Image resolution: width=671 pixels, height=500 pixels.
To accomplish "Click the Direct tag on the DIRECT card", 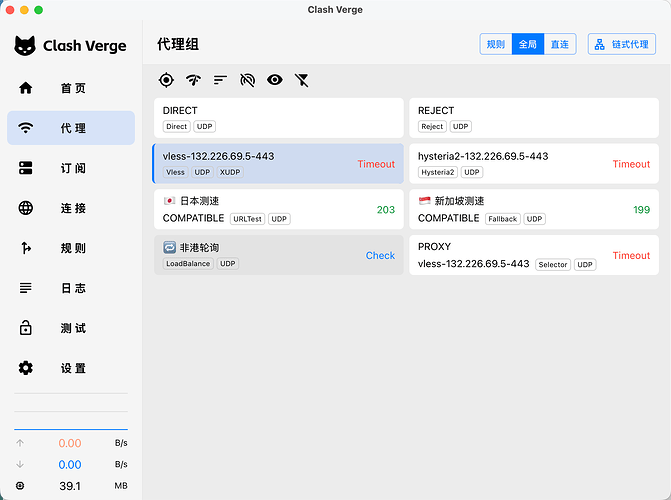I will pos(176,126).
